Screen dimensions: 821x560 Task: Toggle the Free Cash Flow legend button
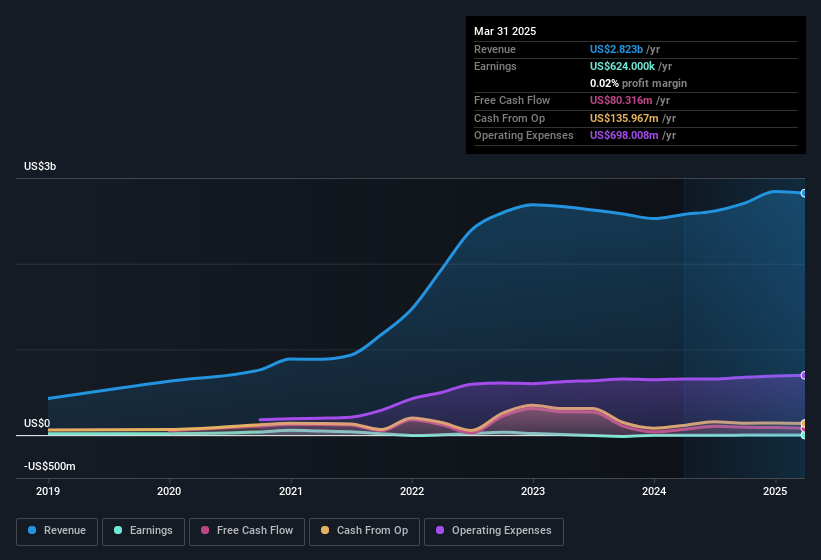(247, 531)
